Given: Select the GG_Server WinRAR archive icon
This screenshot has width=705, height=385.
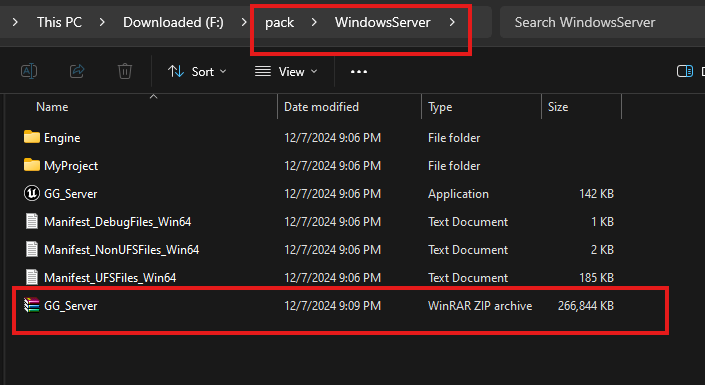Looking at the screenshot, I should 31,305.
